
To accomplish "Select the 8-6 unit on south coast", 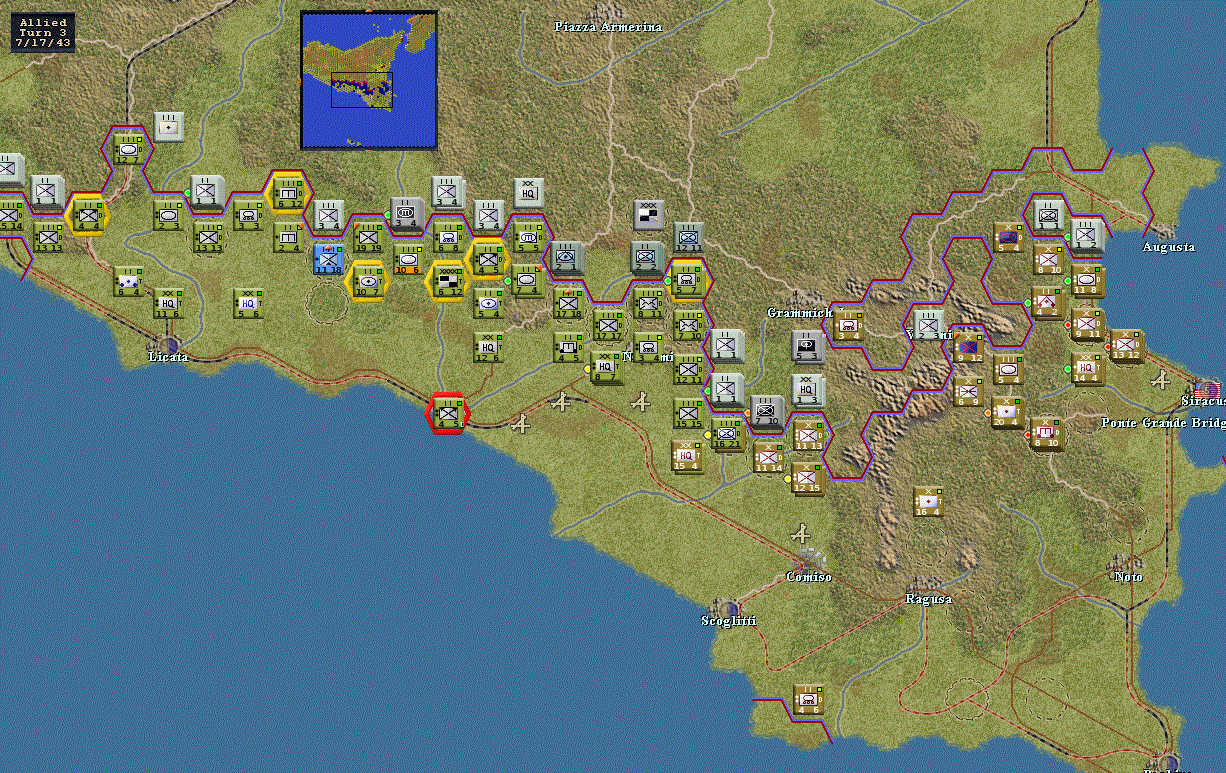I will click(808, 700).
